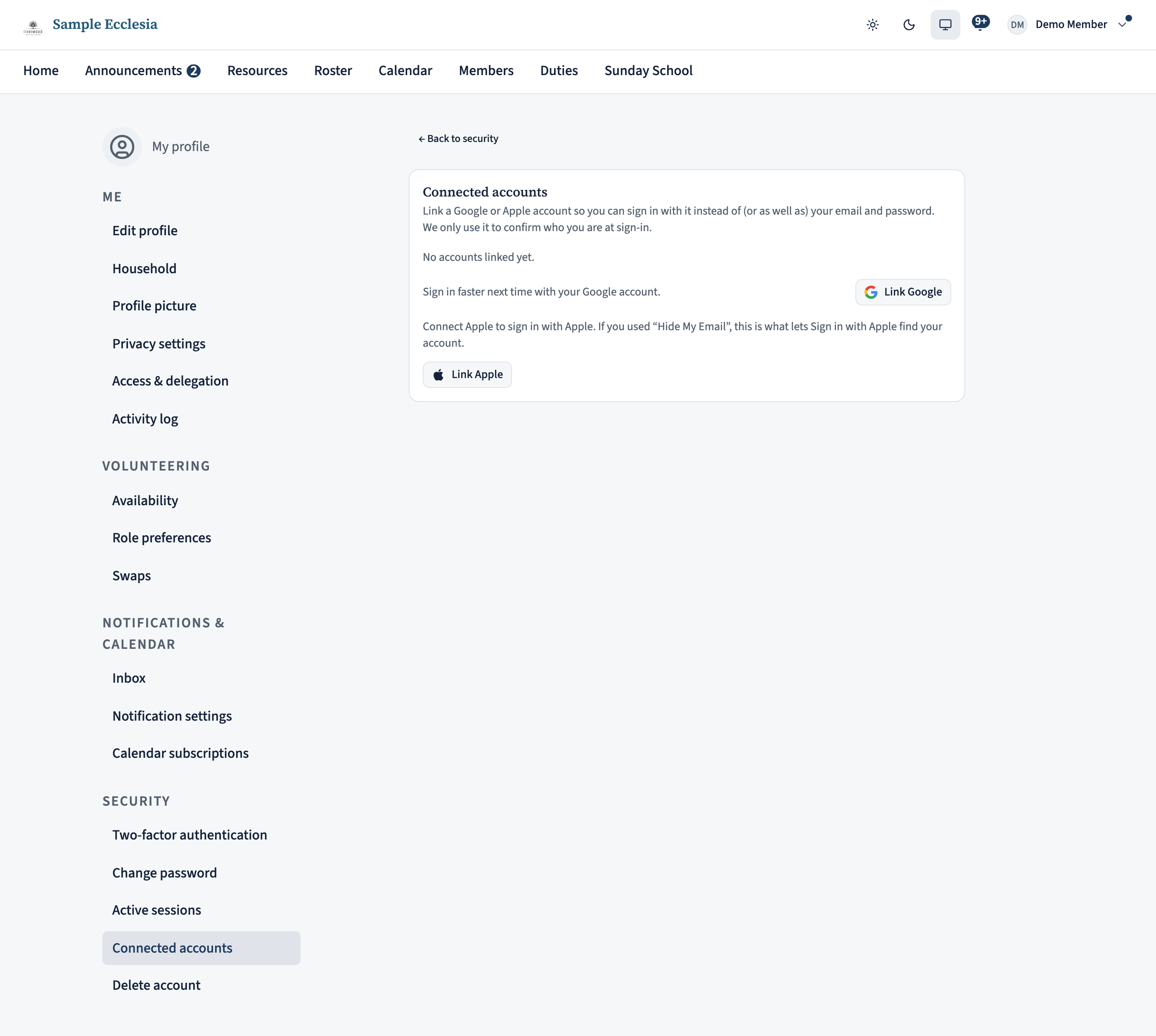1156x1036 pixels.
Task: Open Announcements with 2 unread badge
Action: 142,71
